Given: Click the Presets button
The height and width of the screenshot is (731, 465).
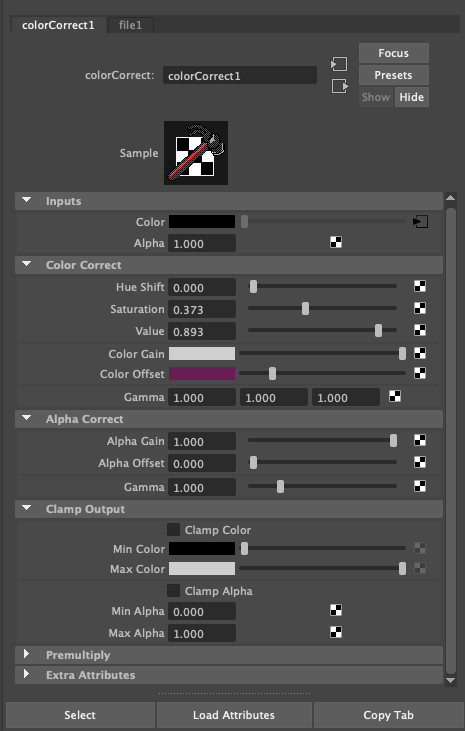Looking at the screenshot, I should [x=394, y=75].
